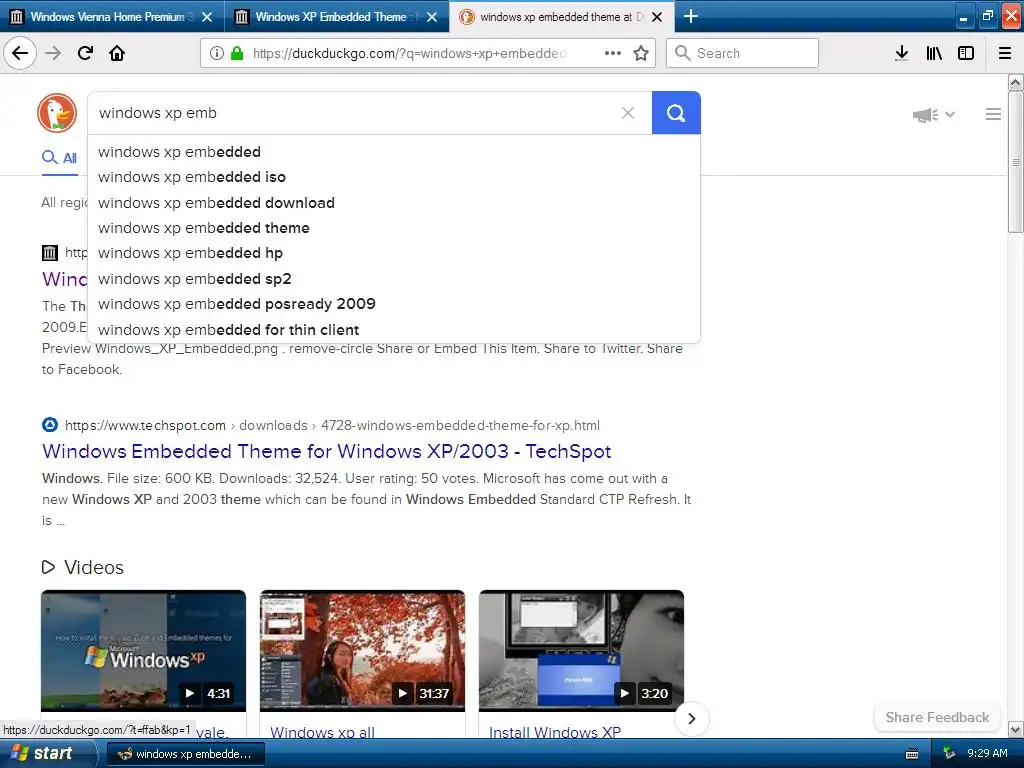Clear the DuckDuckGo search box

(x=628, y=113)
